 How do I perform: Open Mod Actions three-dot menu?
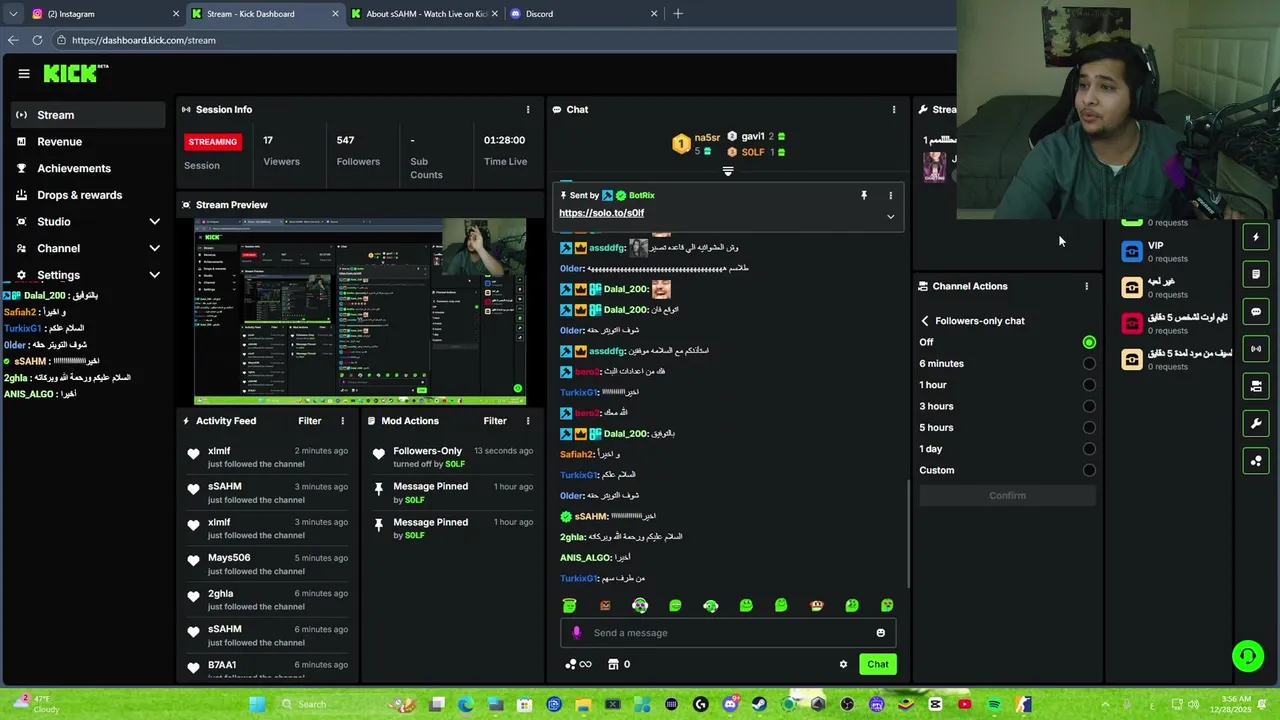tap(528, 421)
